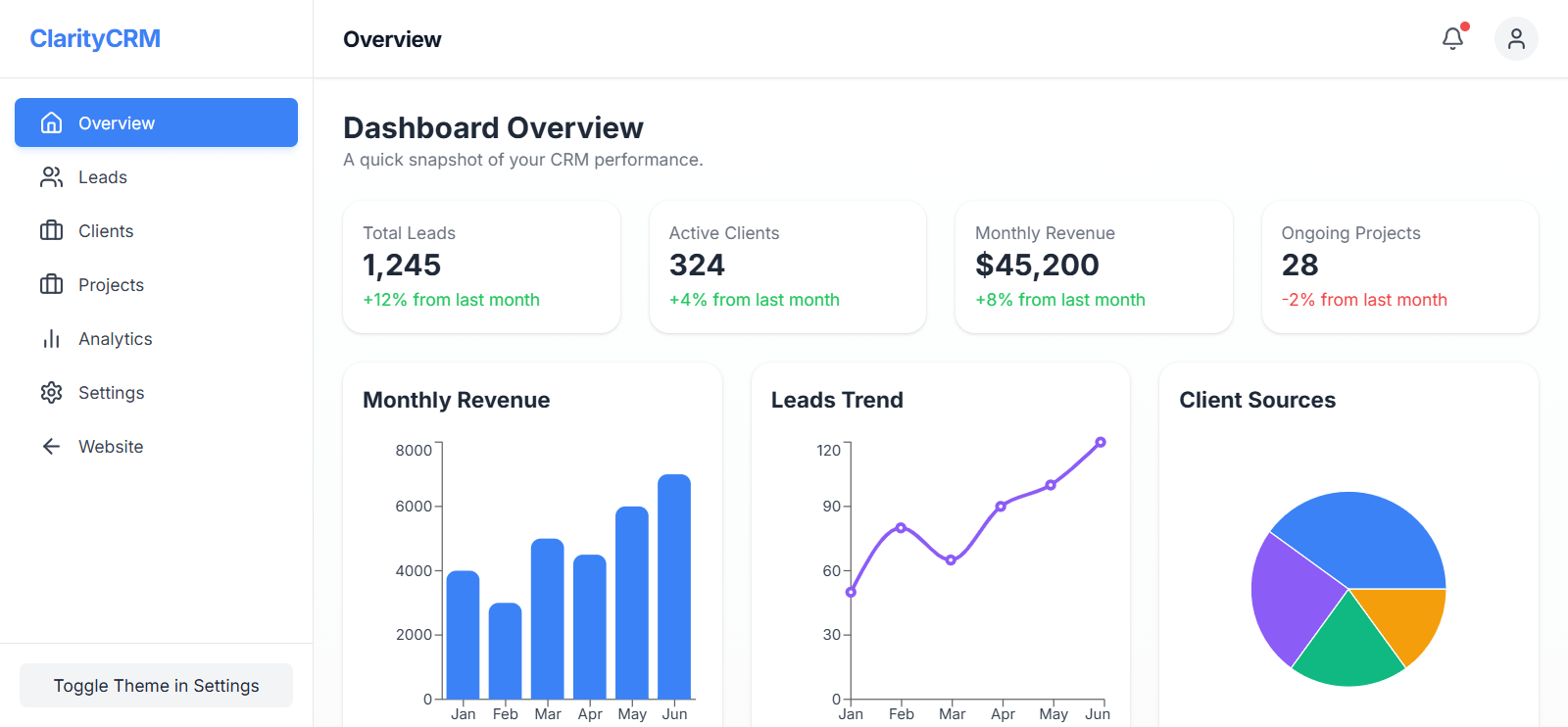Click the Leads people icon
Viewport: 1568px width, 727px height.
pos(51,177)
